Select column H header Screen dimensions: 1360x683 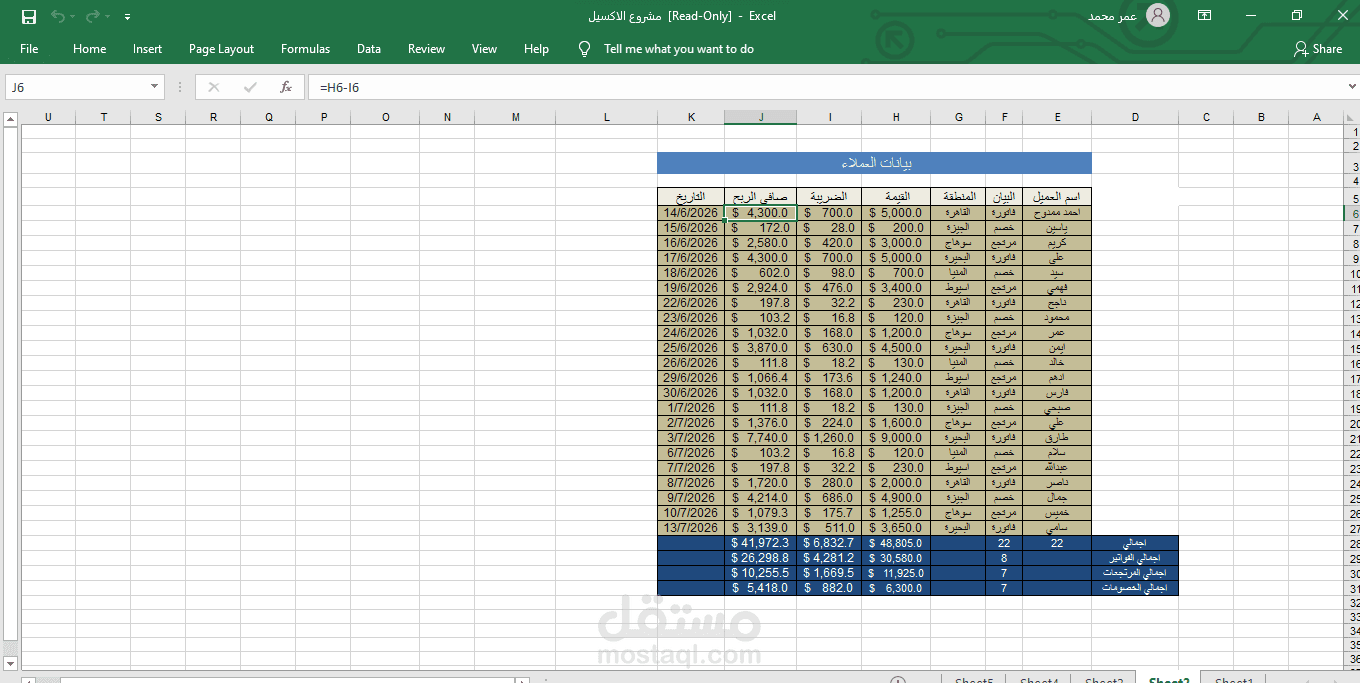pos(896,117)
